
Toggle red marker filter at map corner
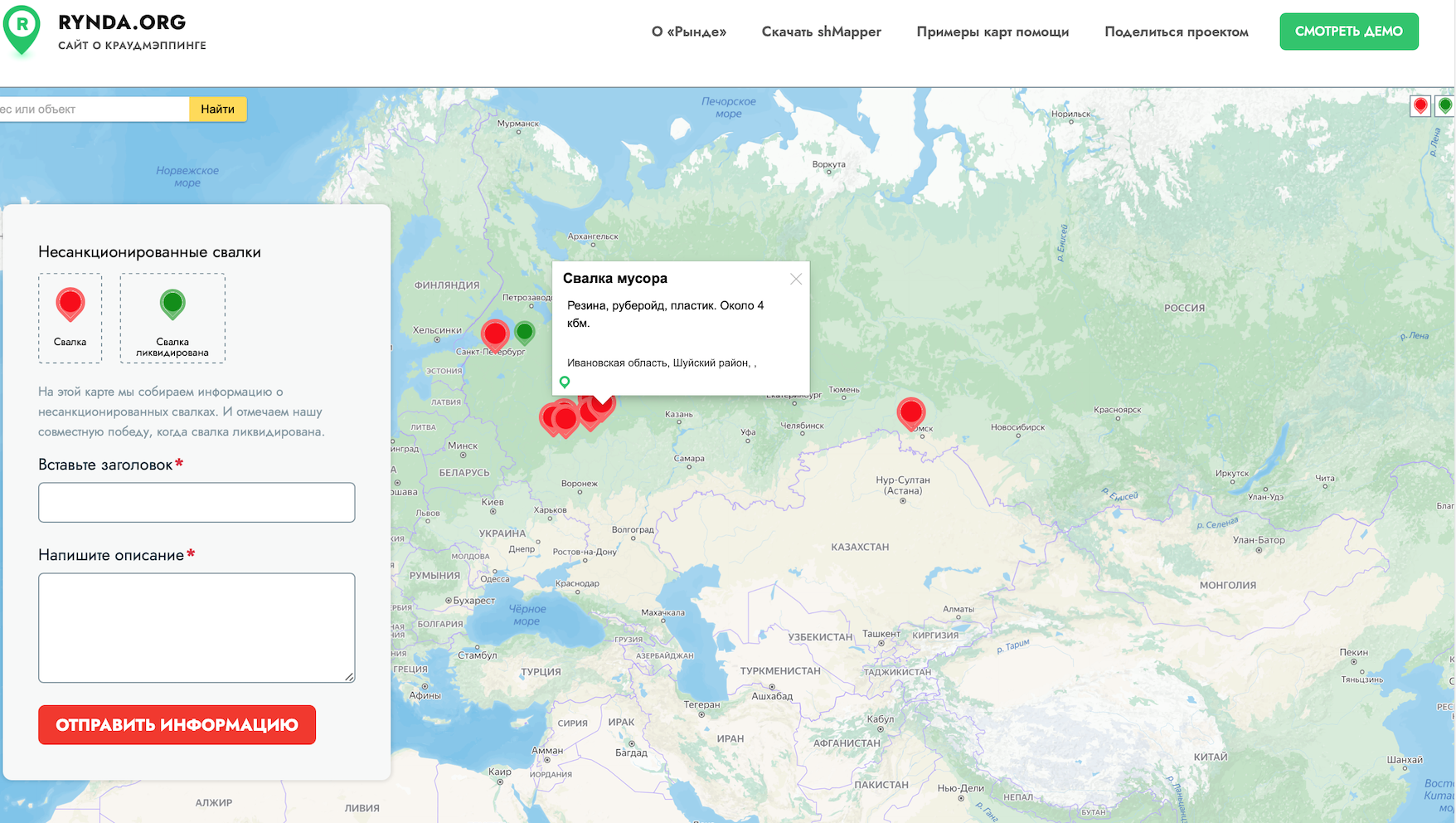tap(1420, 105)
